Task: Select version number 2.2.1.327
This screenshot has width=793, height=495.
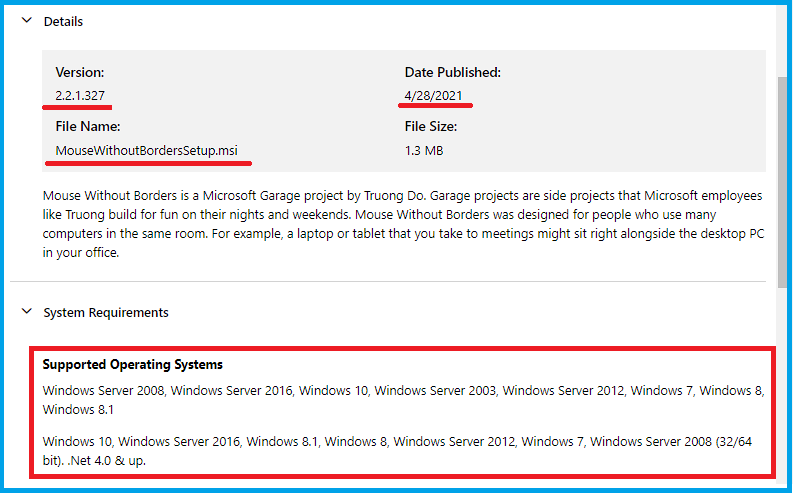Action: [80, 96]
